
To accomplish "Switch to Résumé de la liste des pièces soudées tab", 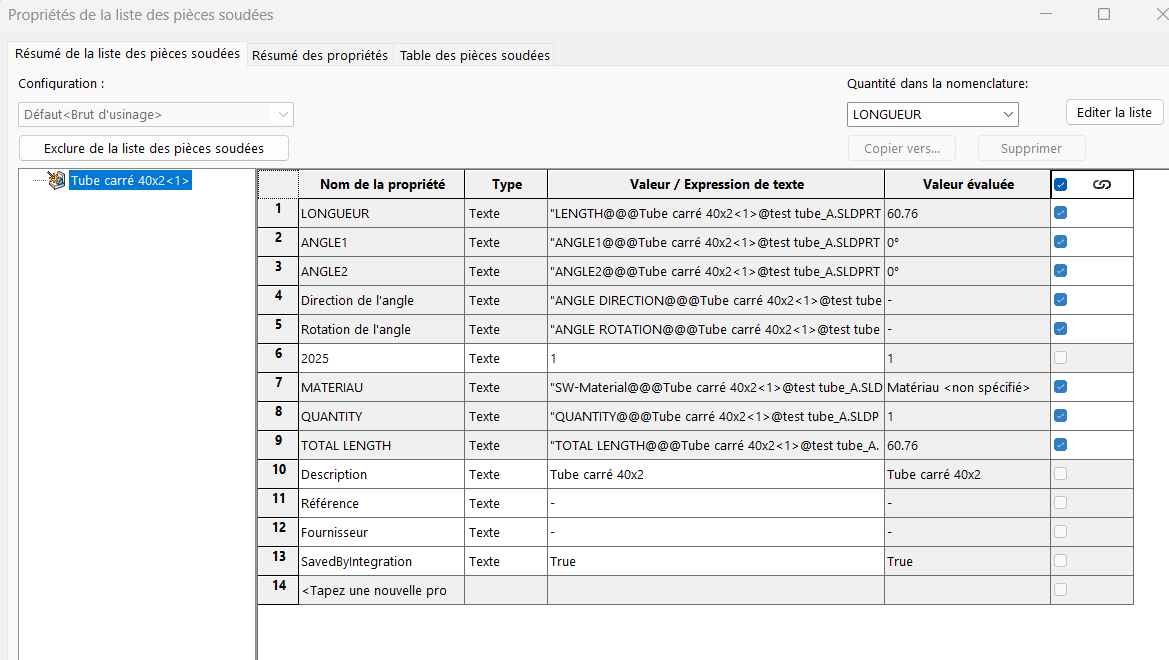I will [127, 54].
